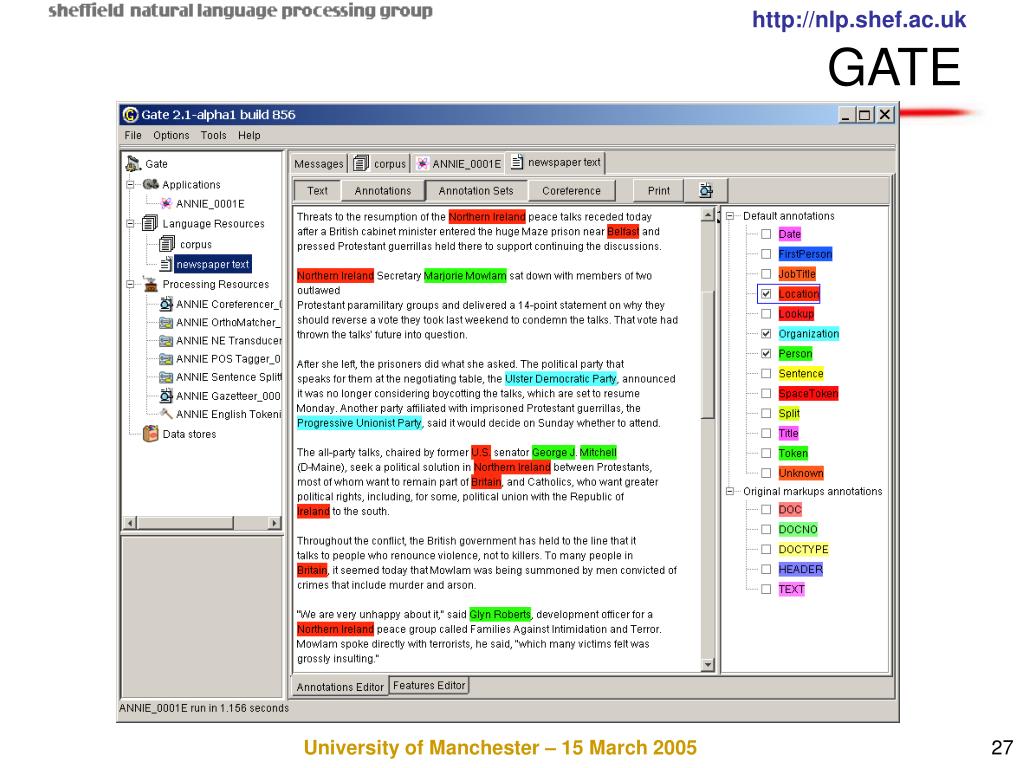This screenshot has width=1024, height=768.
Task: Collapse the Original markups annotations group
Action: [x=729, y=491]
